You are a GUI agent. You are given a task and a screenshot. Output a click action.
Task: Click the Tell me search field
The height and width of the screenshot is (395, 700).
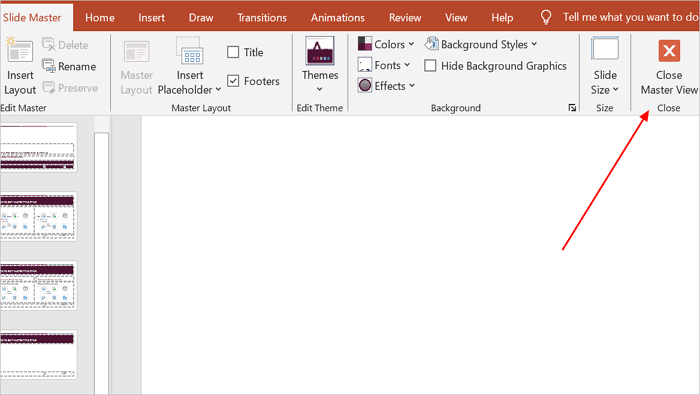[630, 17]
